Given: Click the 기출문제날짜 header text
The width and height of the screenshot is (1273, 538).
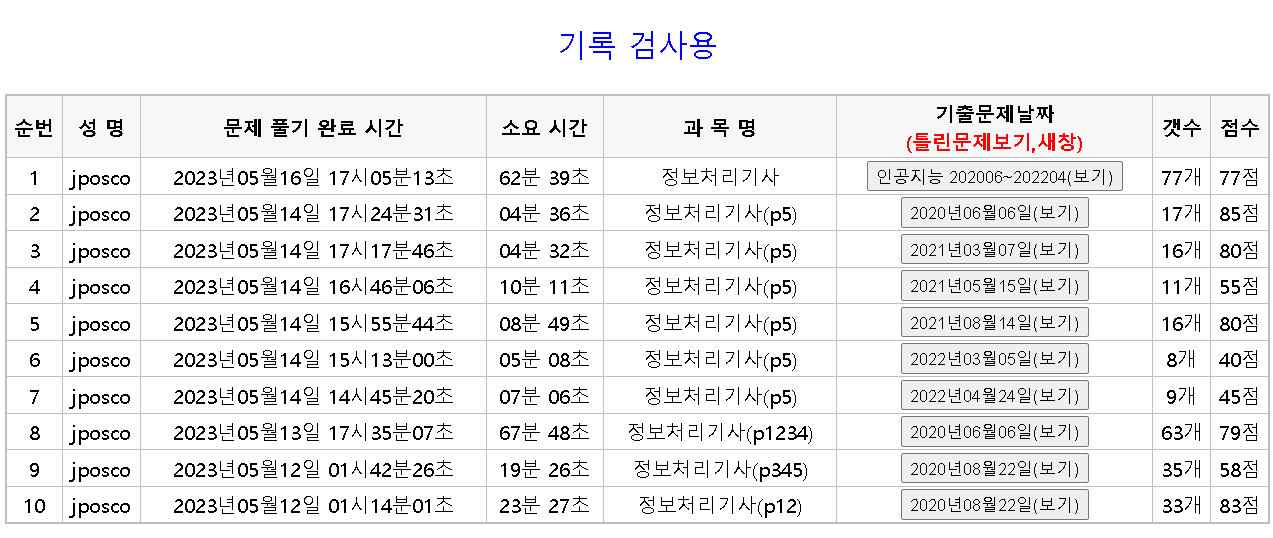Looking at the screenshot, I should [995, 114].
